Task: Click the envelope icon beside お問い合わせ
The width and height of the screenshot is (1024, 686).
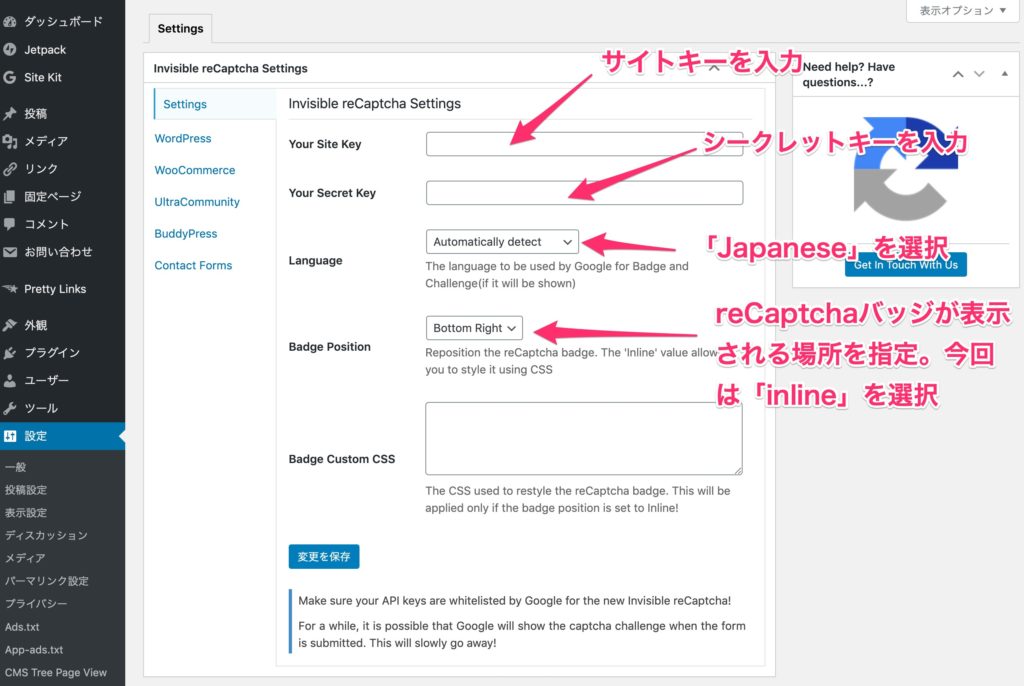Action: [9, 252]
